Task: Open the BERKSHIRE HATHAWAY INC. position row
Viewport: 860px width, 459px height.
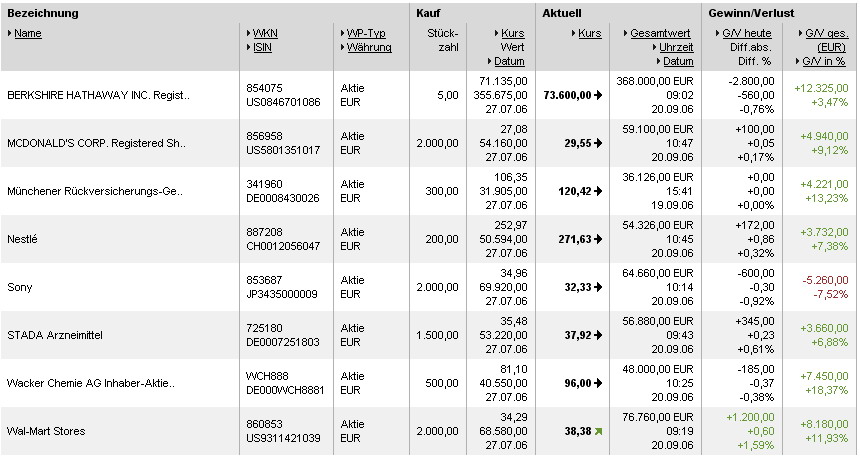Action: point(98,96)
